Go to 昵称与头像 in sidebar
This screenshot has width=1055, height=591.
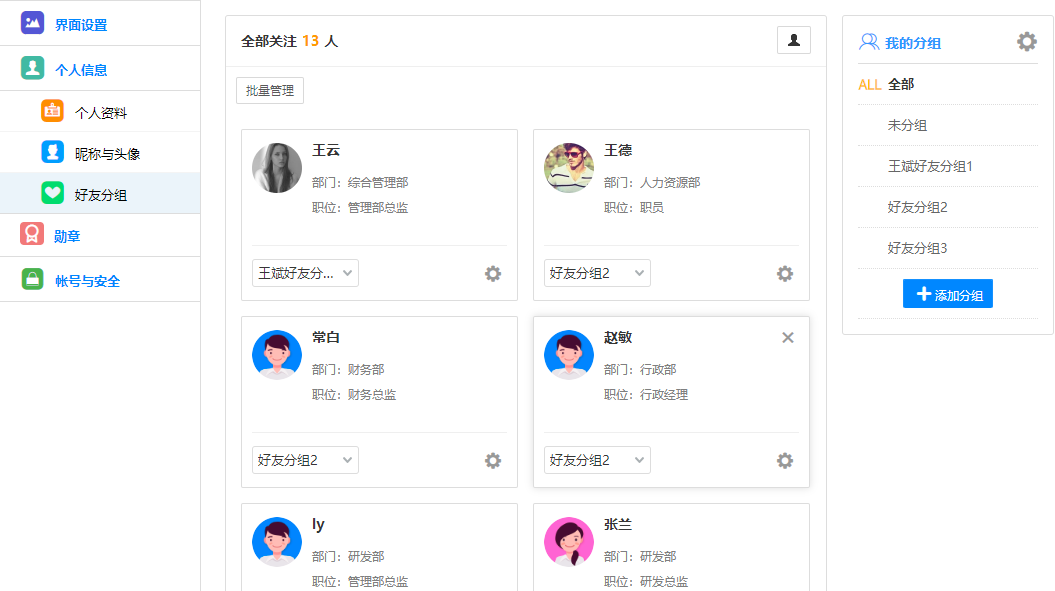point(107,154)
